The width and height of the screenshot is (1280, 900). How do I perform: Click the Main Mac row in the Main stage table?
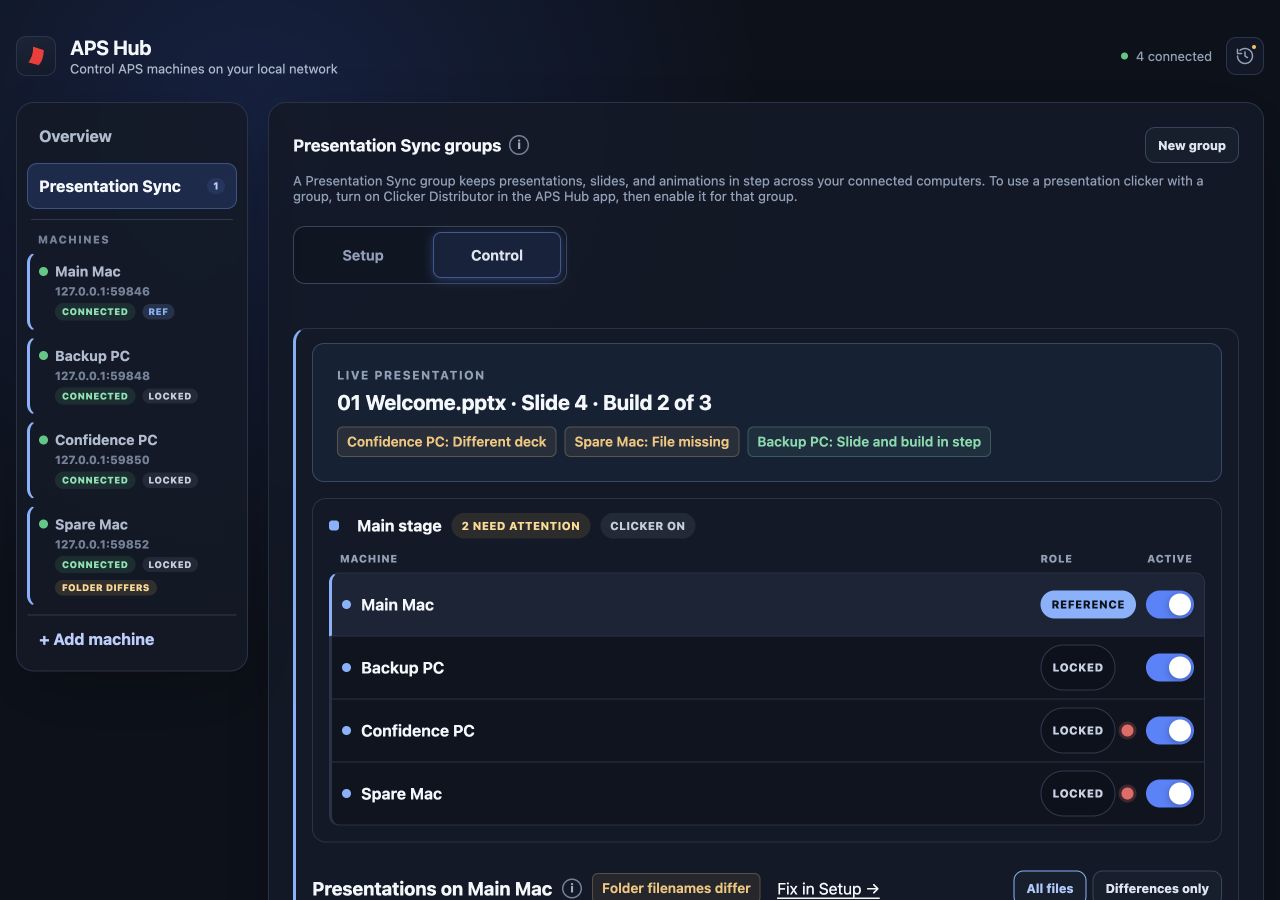coord(767,604)
